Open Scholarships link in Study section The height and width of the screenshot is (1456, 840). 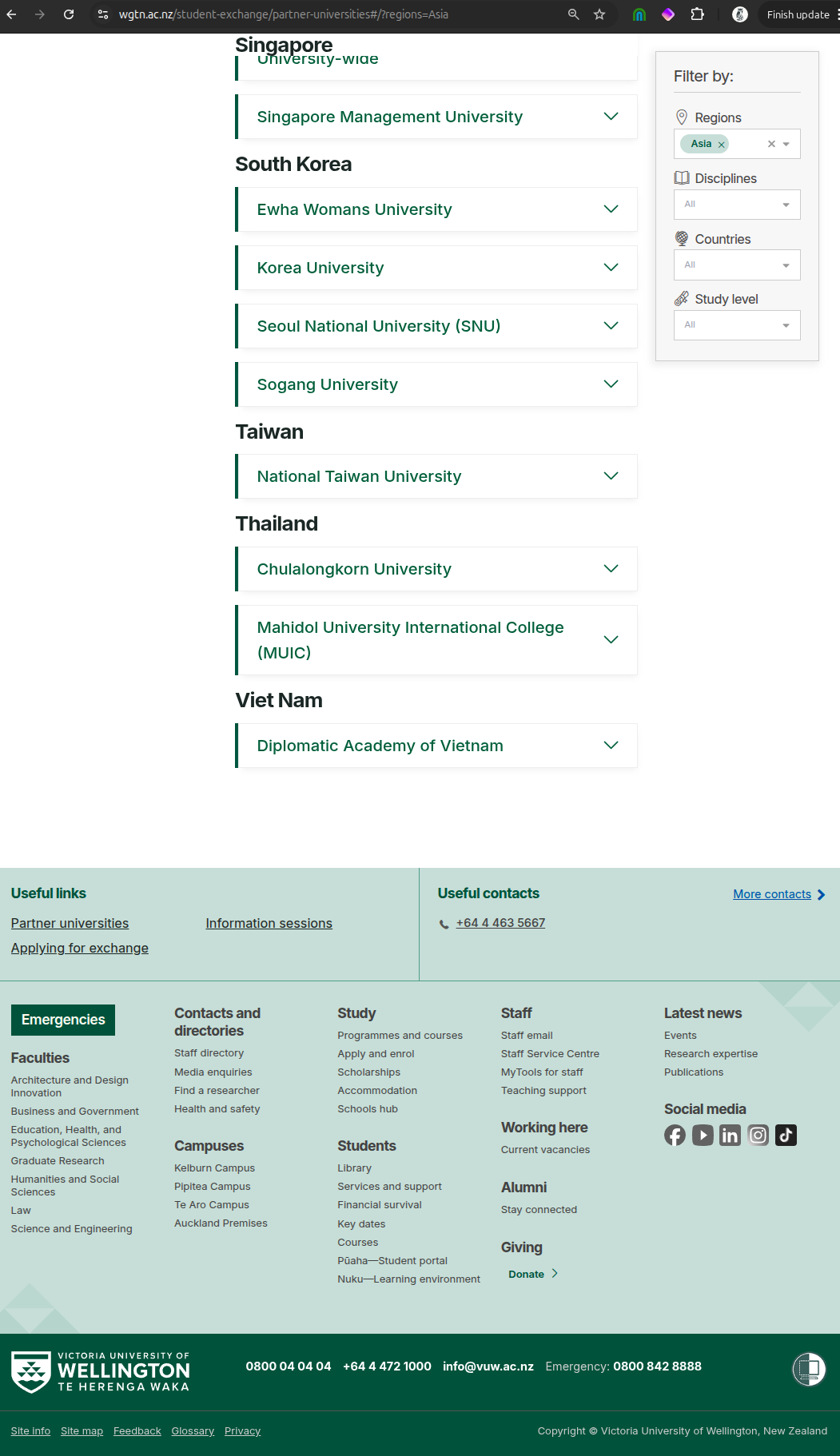coord(368,1072)
